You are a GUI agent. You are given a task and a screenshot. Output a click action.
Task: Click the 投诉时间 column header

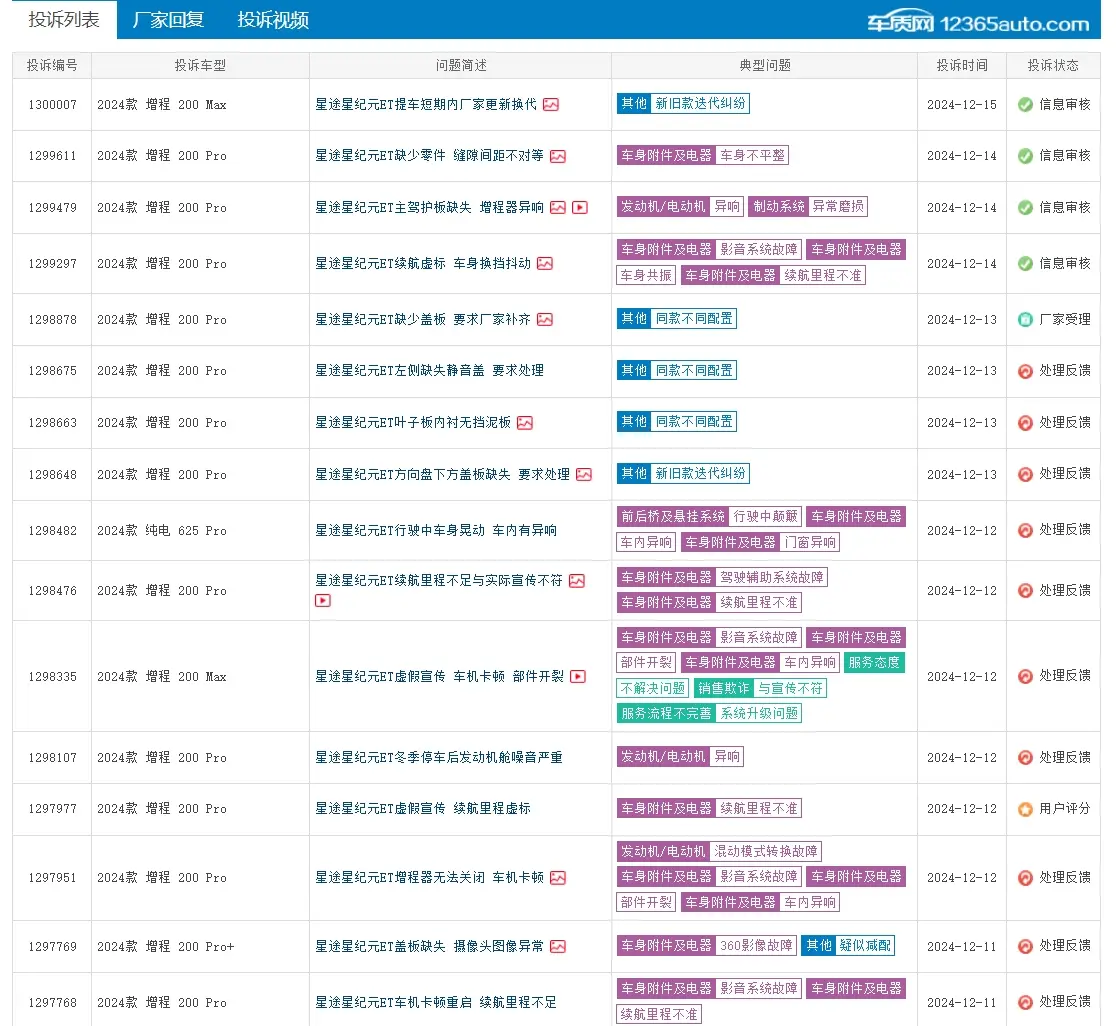(x=962, y=65)
